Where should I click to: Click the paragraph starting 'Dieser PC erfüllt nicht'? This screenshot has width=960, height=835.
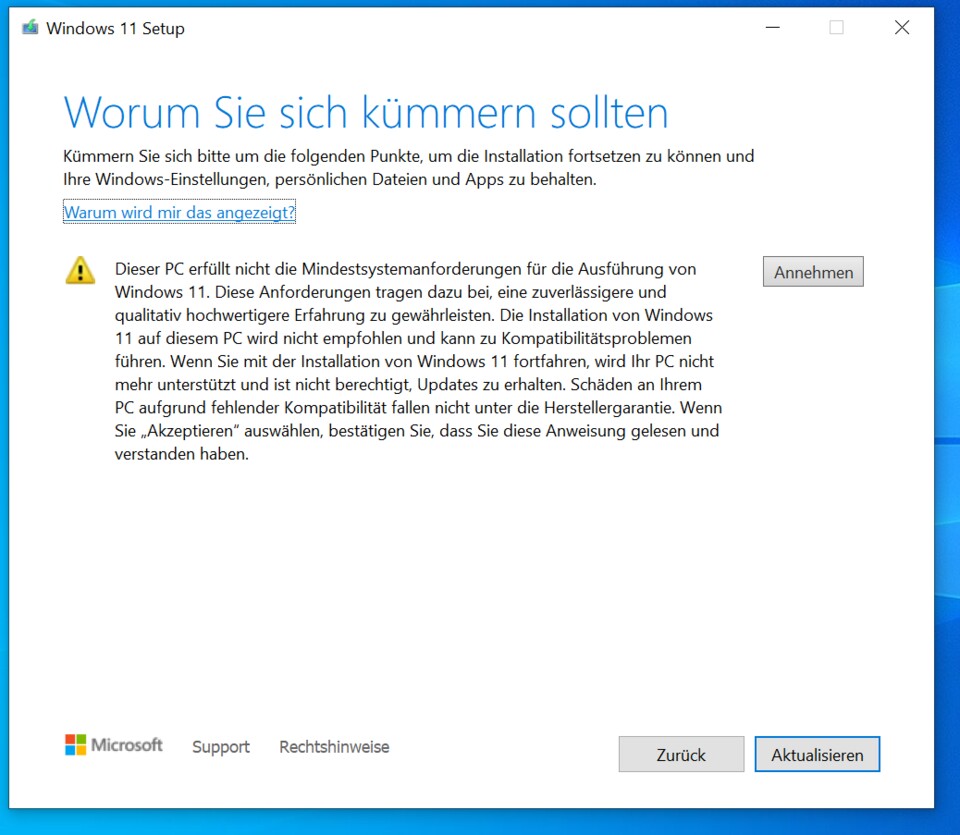pos(419,361)
